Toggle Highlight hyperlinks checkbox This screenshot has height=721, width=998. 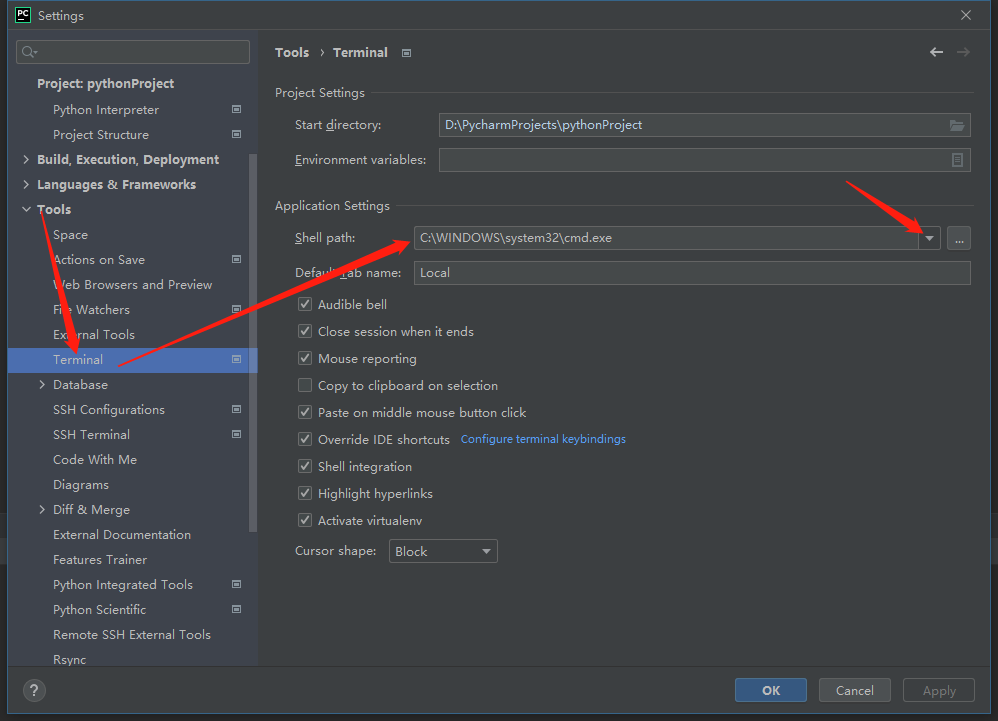pos(305,493)
